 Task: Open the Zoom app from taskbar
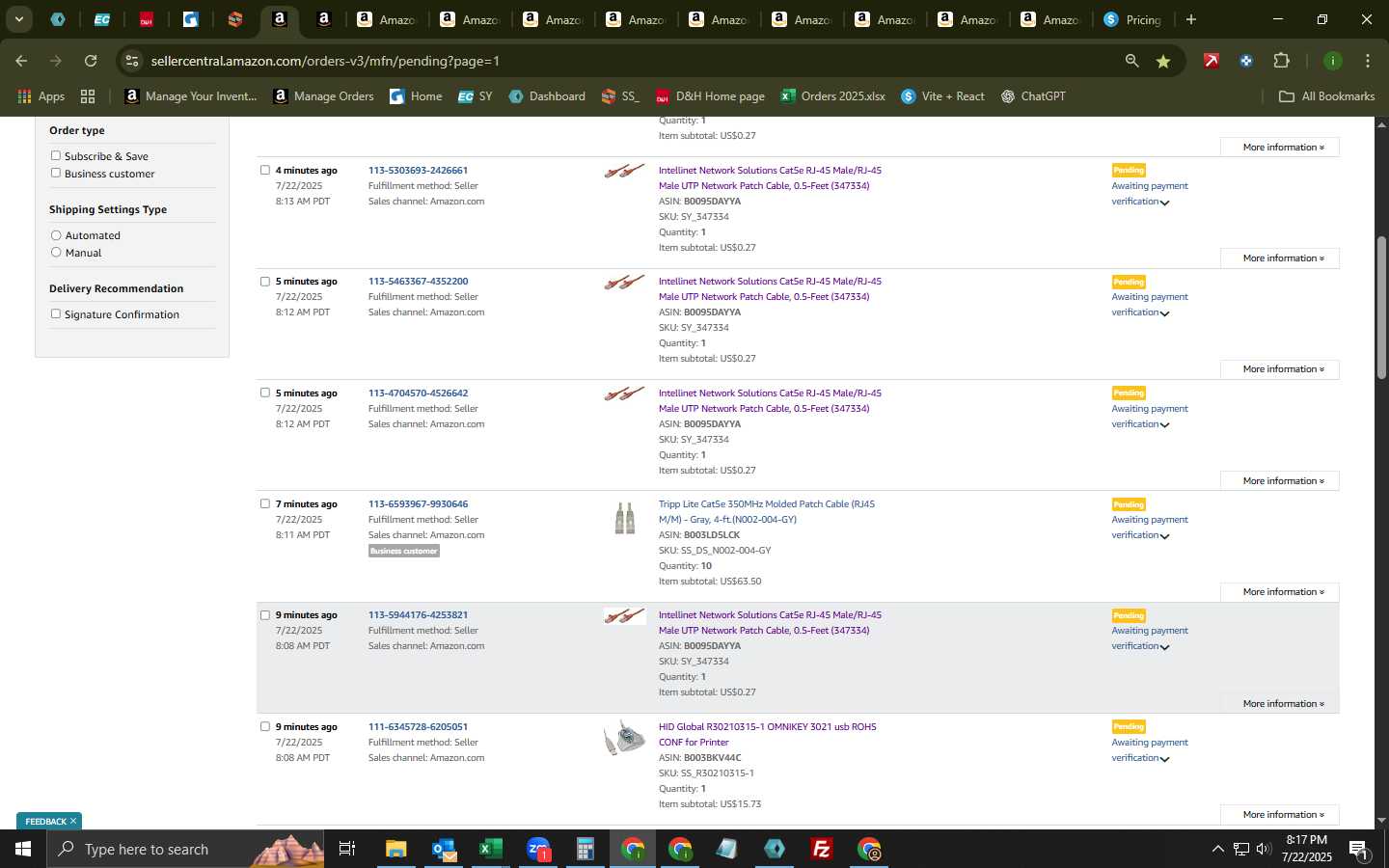(x=538, y=849)
